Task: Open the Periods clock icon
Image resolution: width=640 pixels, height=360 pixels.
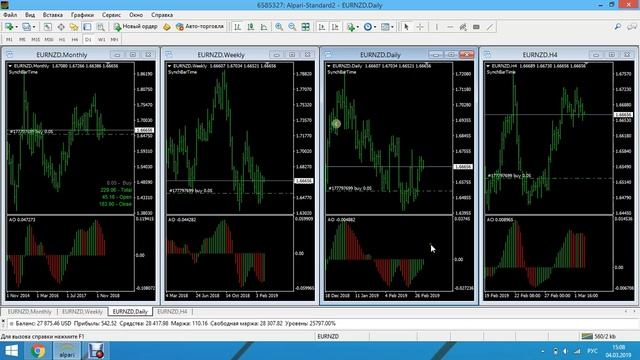Action: click(x=368, y=27)
